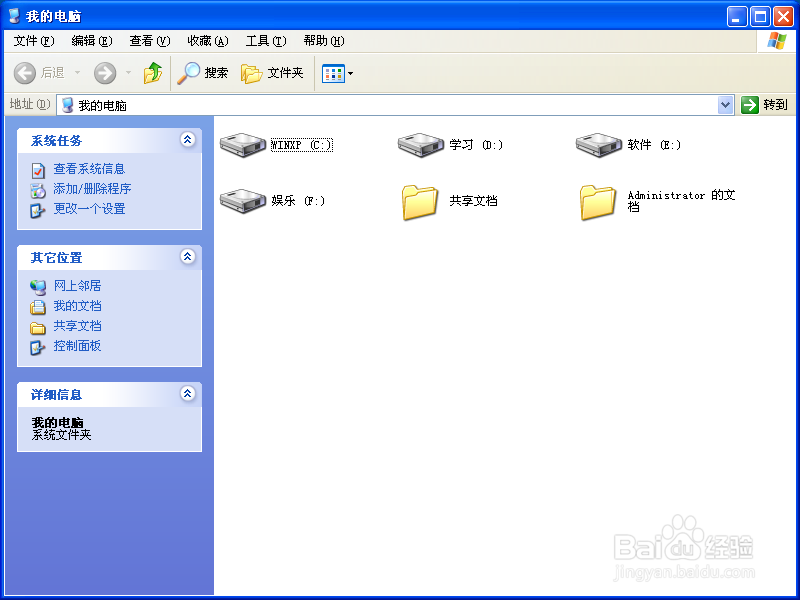This screenshot has height=600, width=800.
Task: Open the Forward history dropdown arrow
Action: tap(128, 73)
